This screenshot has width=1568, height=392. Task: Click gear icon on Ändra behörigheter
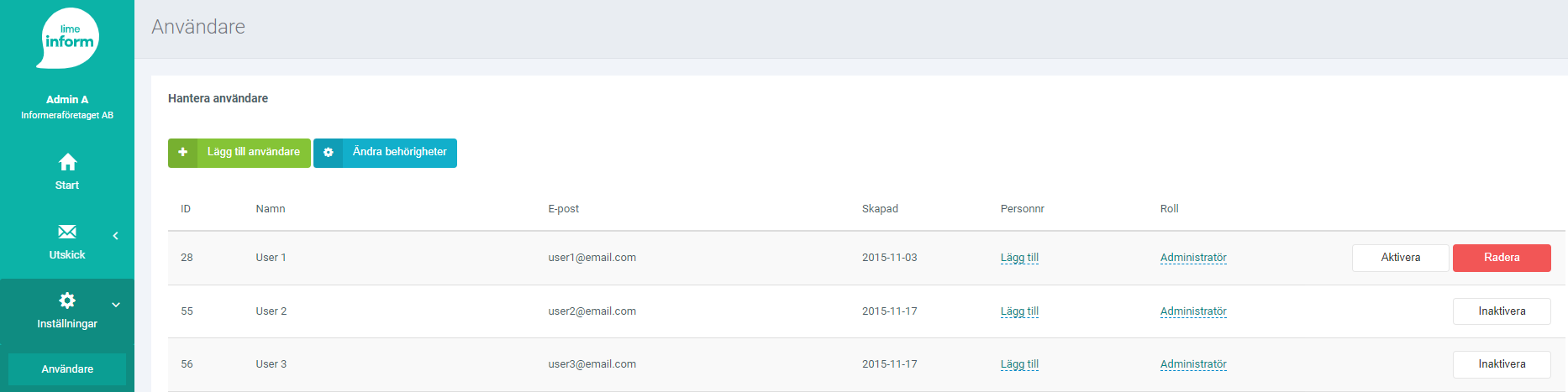point(329,153)
